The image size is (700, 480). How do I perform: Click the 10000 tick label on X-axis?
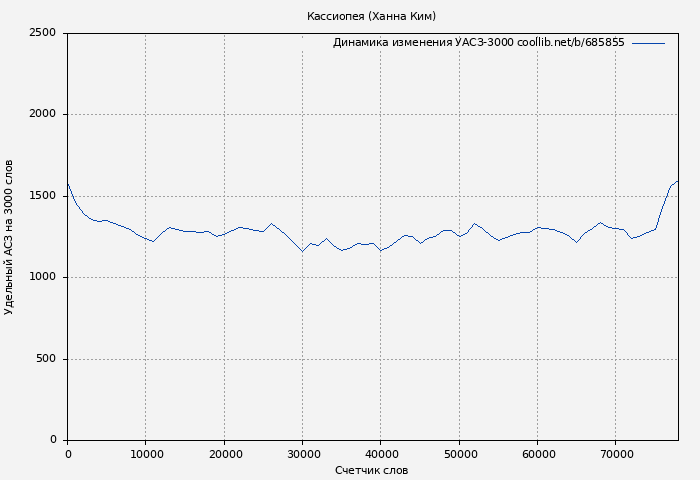146,455
